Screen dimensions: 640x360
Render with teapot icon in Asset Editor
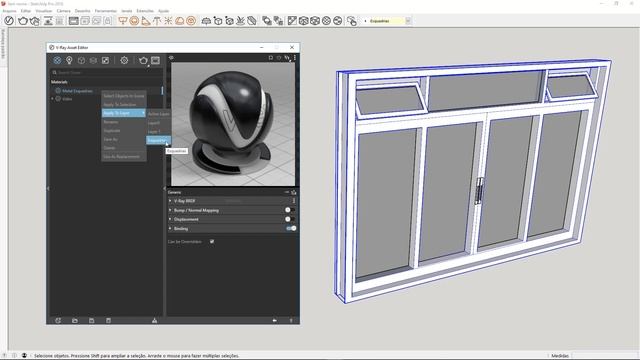point(143,60)
